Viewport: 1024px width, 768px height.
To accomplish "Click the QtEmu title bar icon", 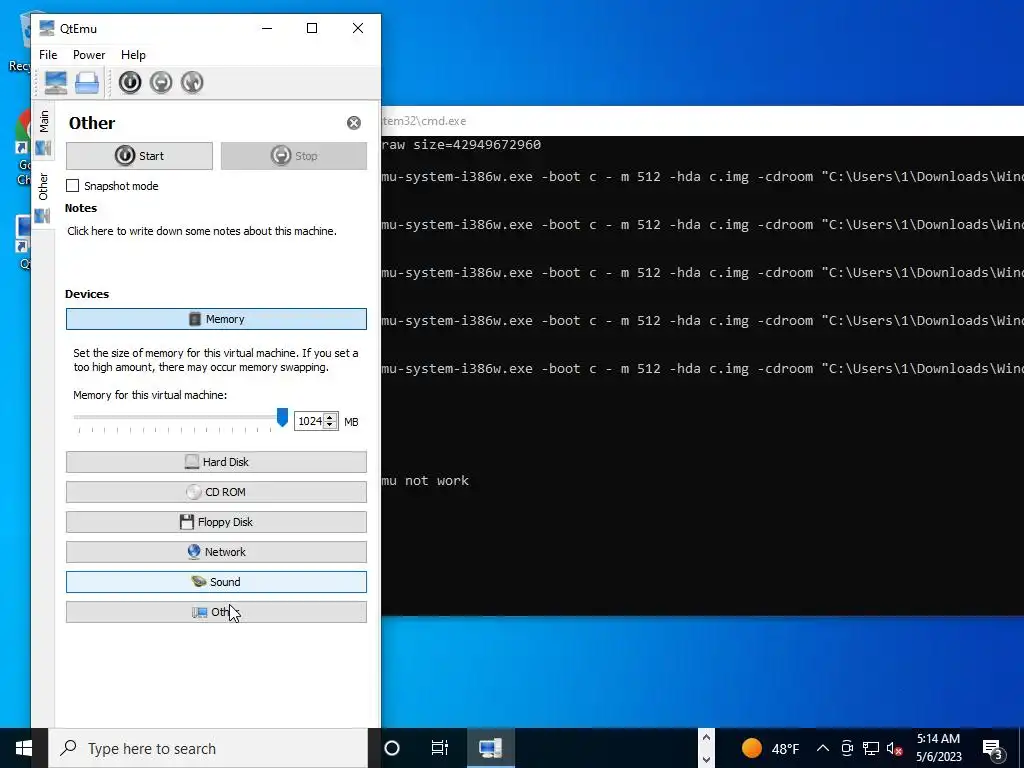I will [46, 28].
